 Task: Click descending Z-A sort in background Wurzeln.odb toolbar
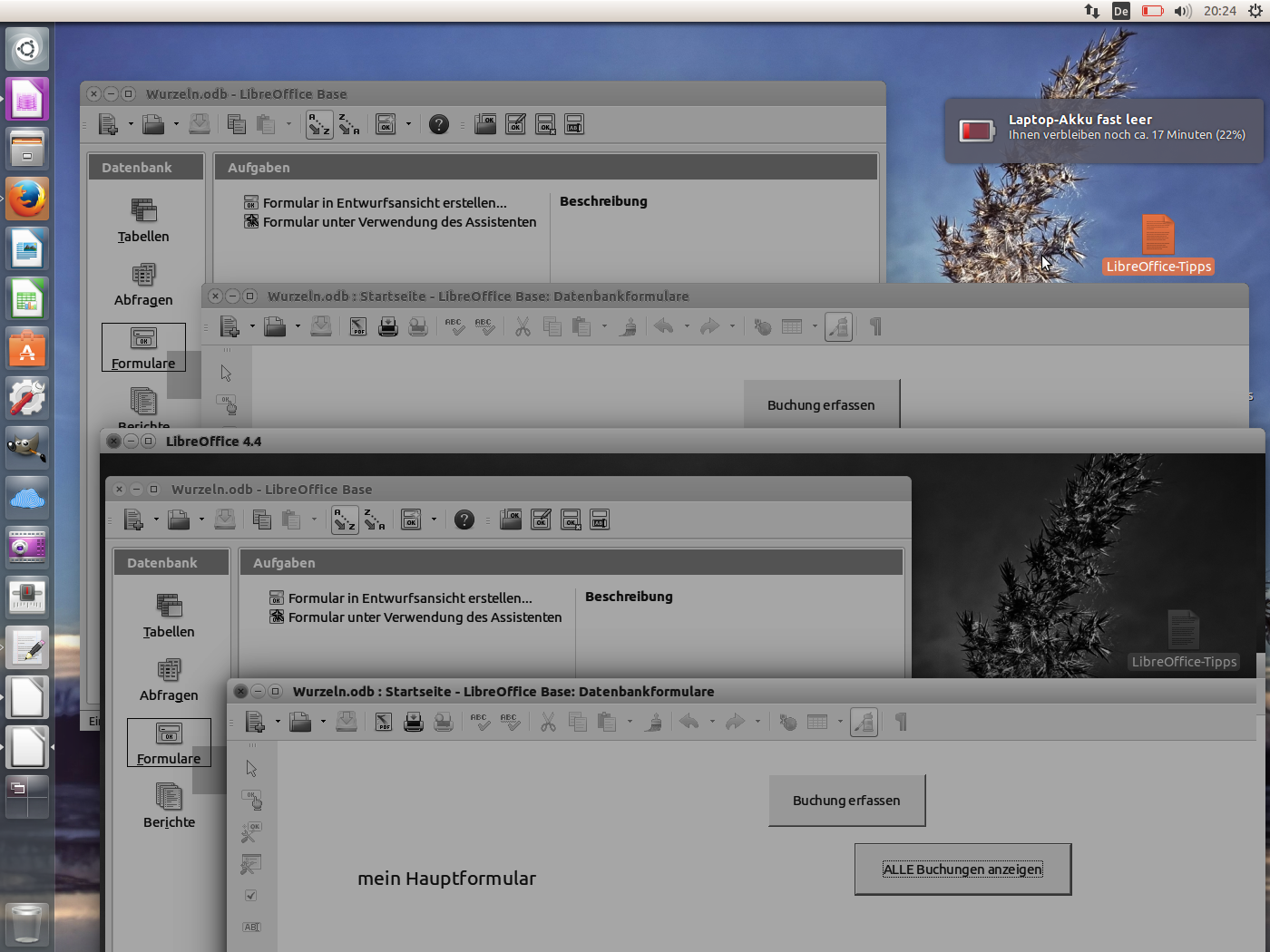[349, 124]
